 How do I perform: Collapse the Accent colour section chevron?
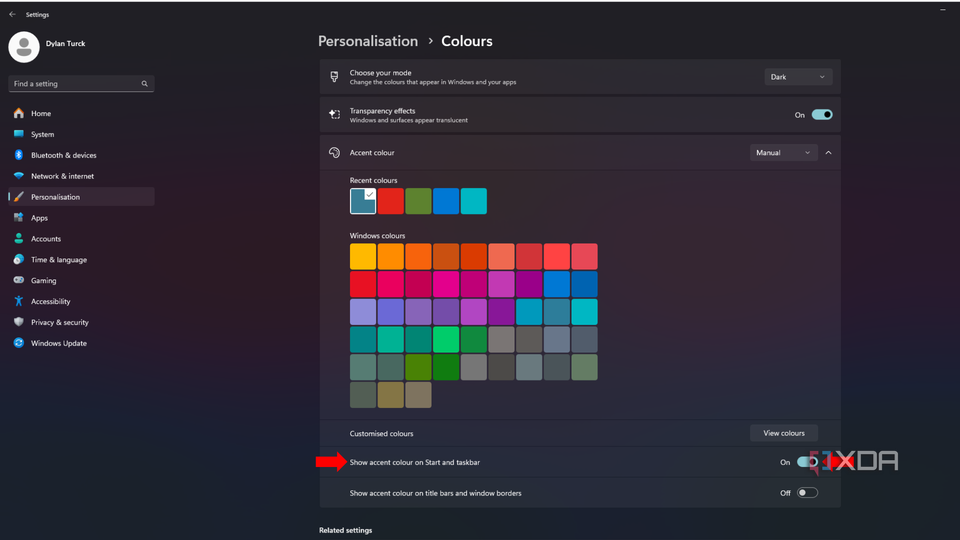(x=828, y=153)
